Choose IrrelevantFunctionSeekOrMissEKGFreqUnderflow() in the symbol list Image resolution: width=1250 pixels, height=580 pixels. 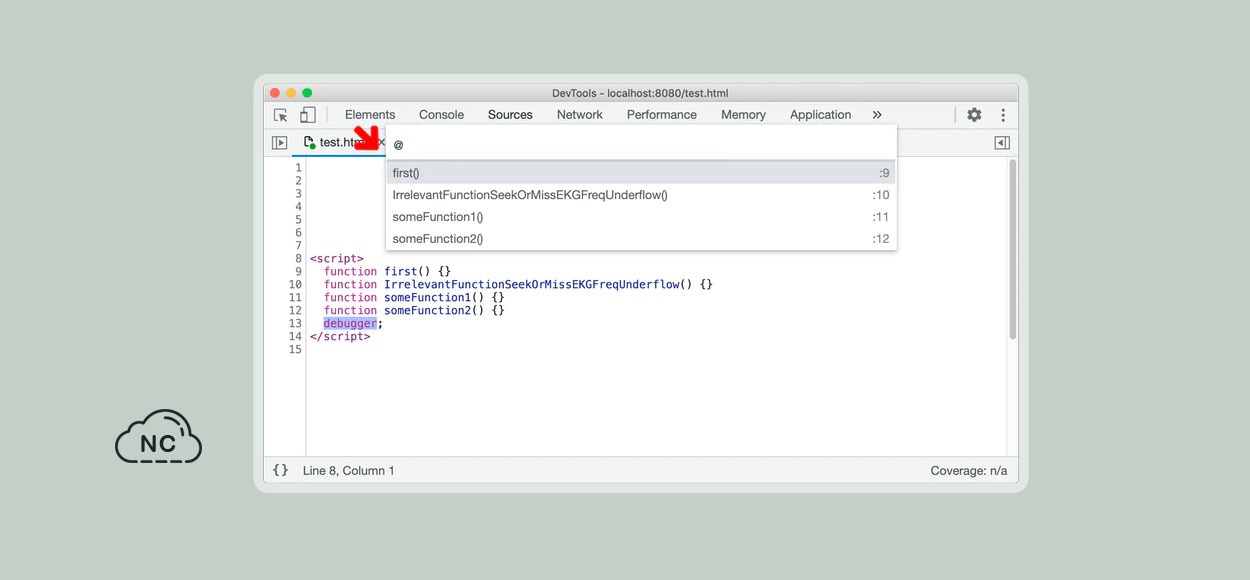[641, 195]
